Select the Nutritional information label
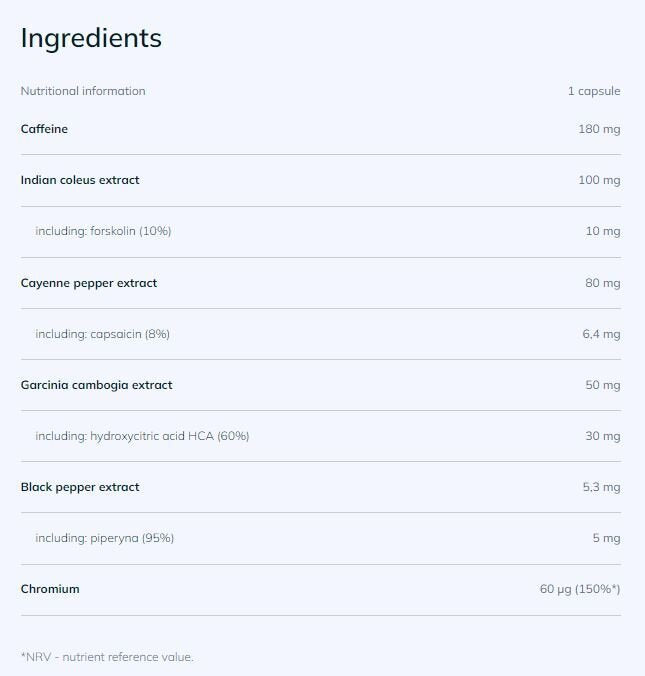Screen dimensions: 645x676 pos(83,91)
